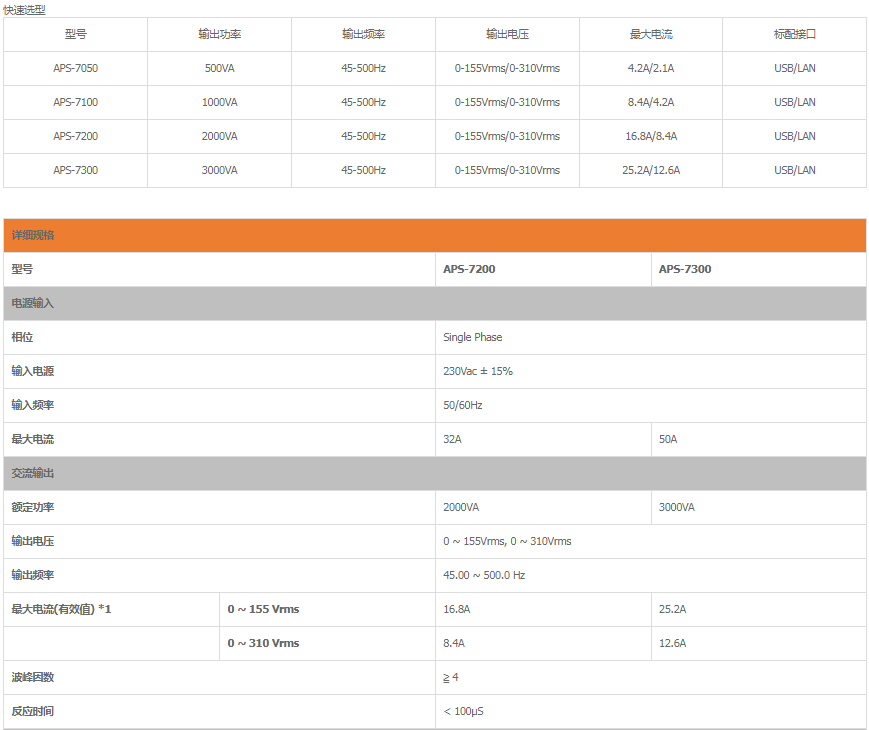Image resolution: width=869 pixels, height=730 pixels.
Task: Click the 相位 row label
Action: 22,337
